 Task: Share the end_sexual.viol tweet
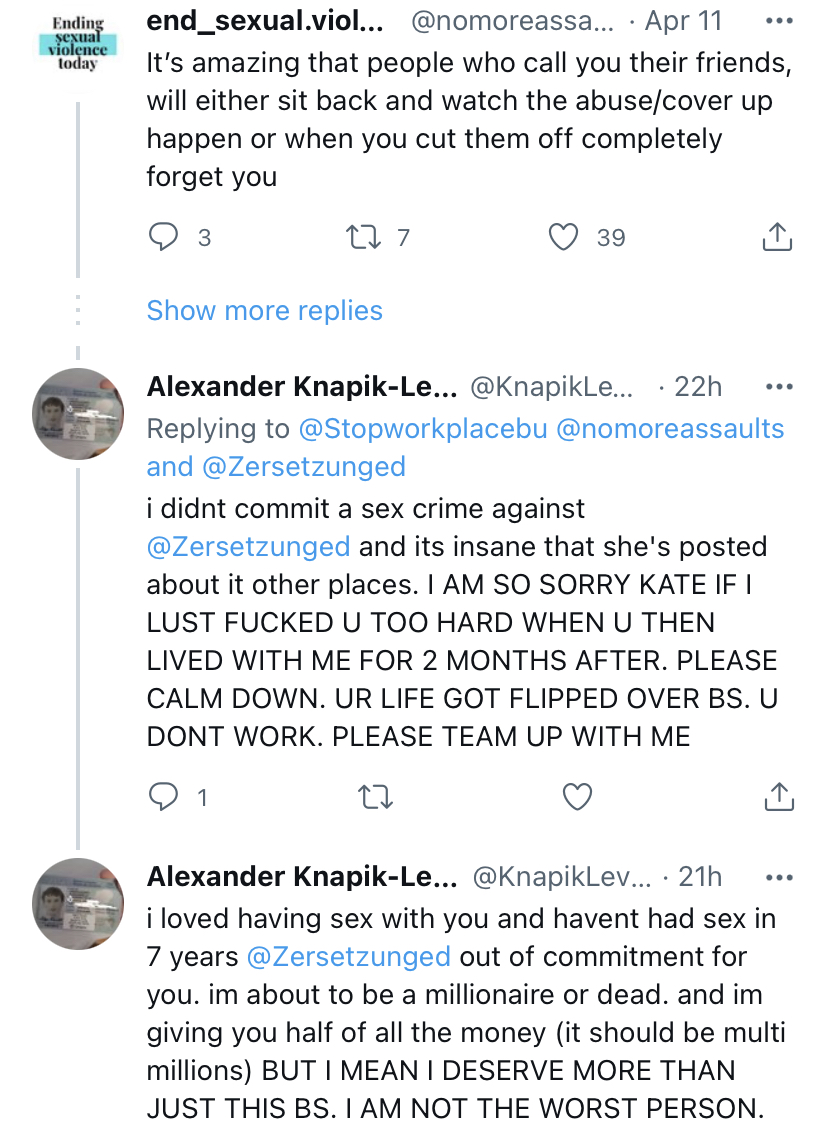777,237
